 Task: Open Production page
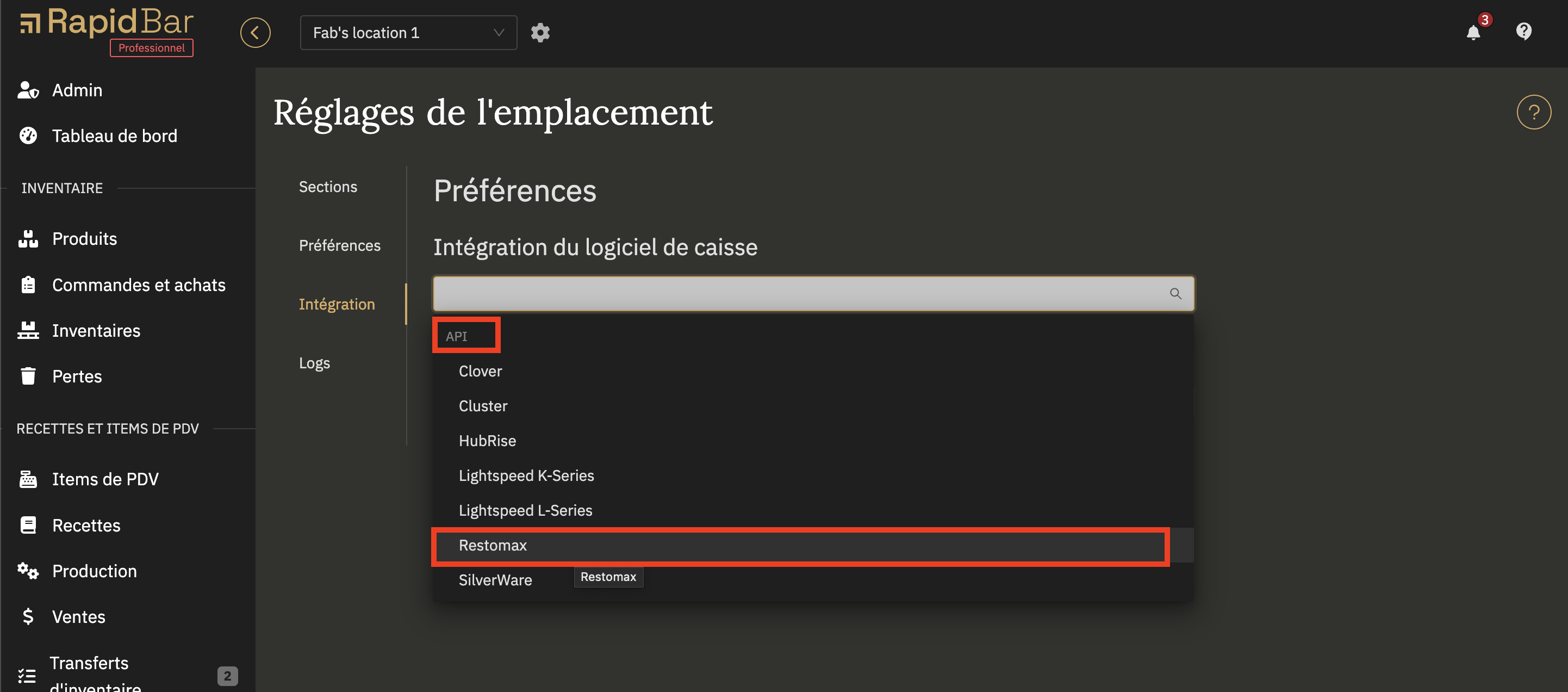tap(95, 571)
